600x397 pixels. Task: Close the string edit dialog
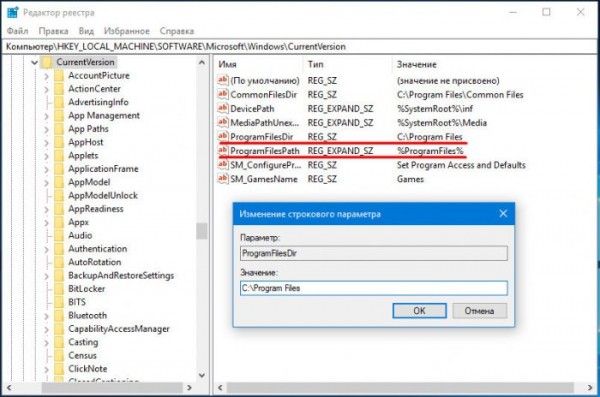click(503, 214)
